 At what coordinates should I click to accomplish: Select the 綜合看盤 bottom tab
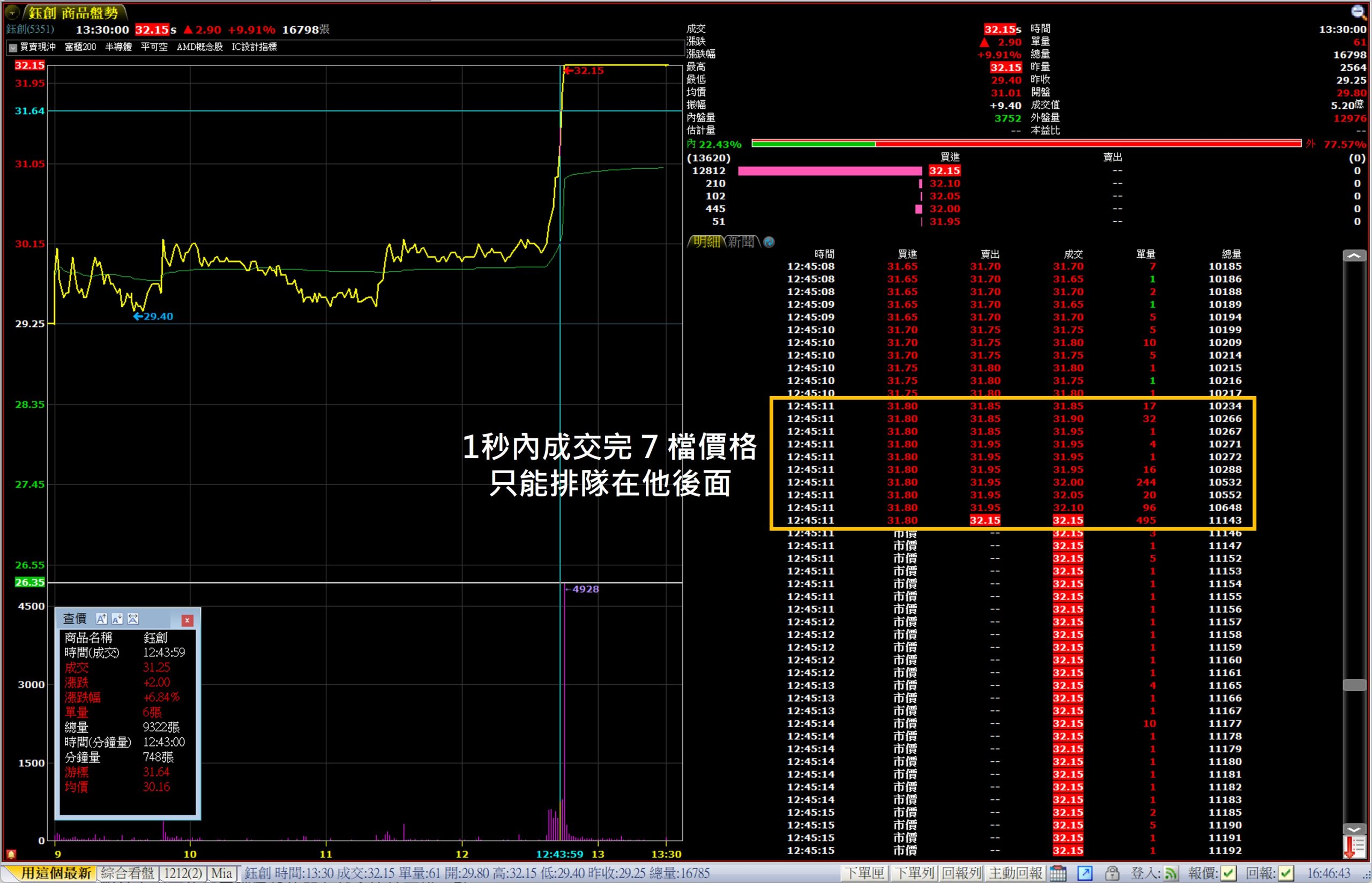tap(127, 873)
